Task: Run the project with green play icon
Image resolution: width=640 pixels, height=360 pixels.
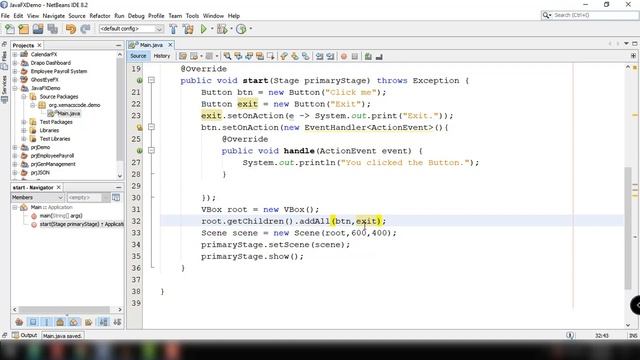Action: pos(204,29)
